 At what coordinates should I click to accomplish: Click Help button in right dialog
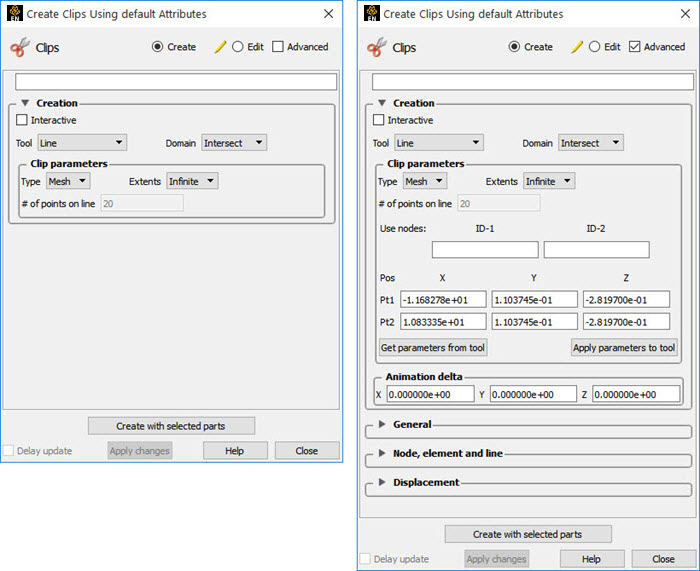pyautogui.click(x=592, y=558)
